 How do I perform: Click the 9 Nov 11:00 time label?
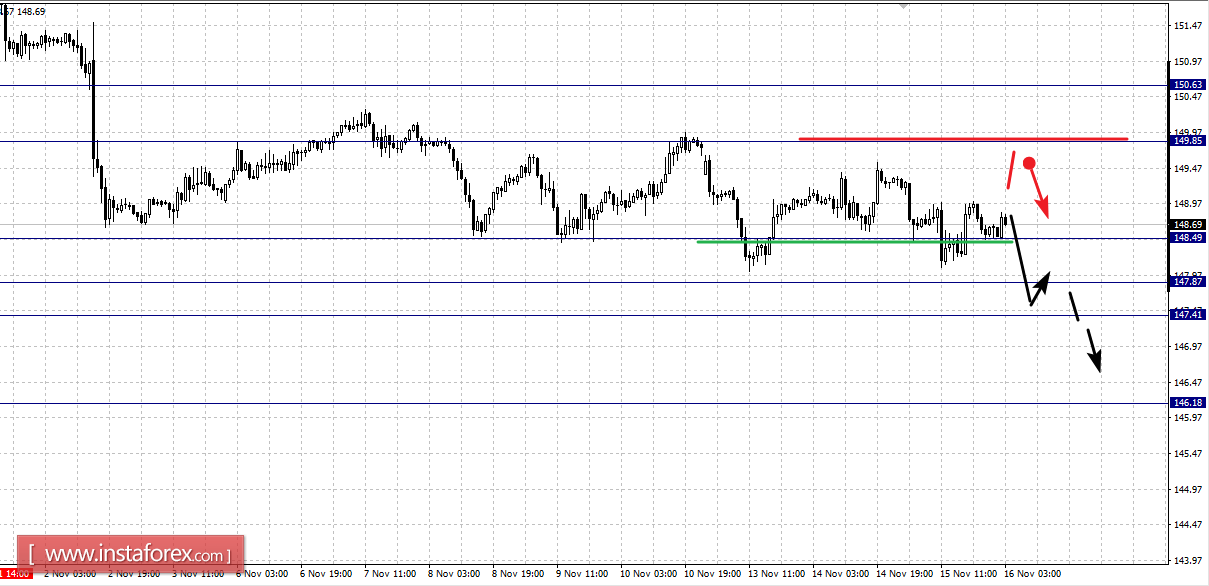(582, 576)
